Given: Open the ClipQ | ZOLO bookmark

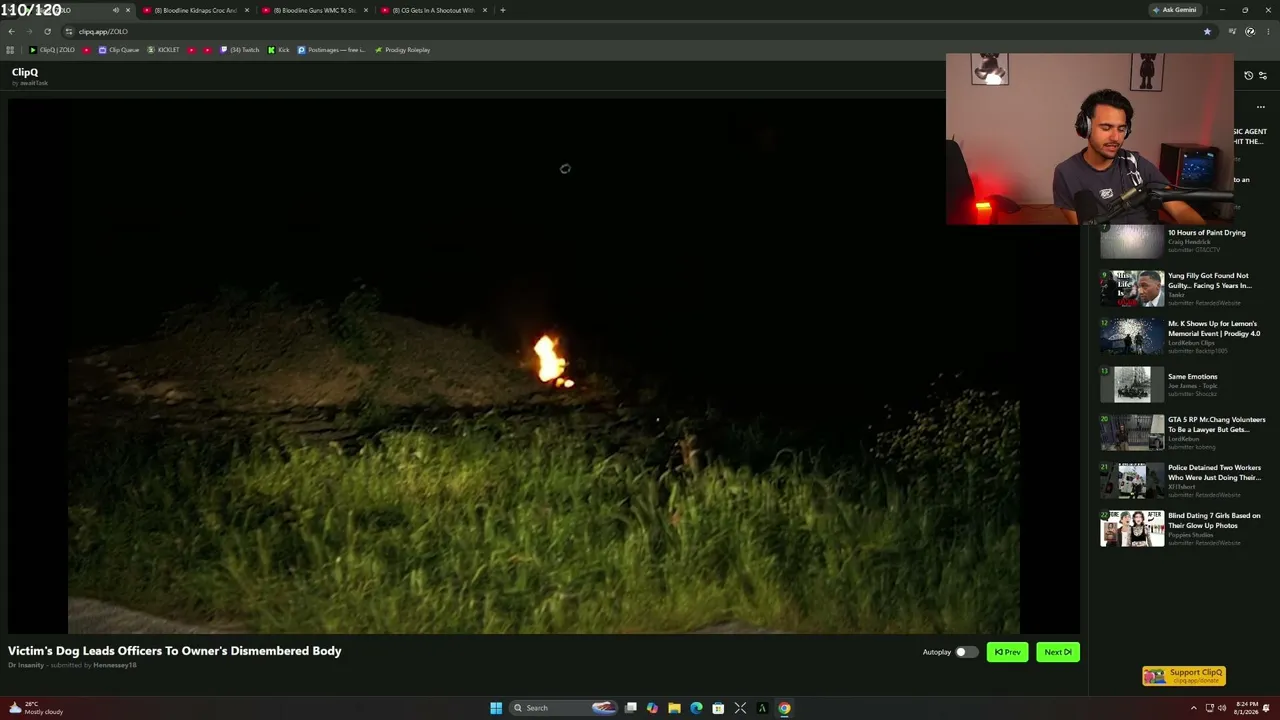Looking at the screenshot, I should click(52, 50).
